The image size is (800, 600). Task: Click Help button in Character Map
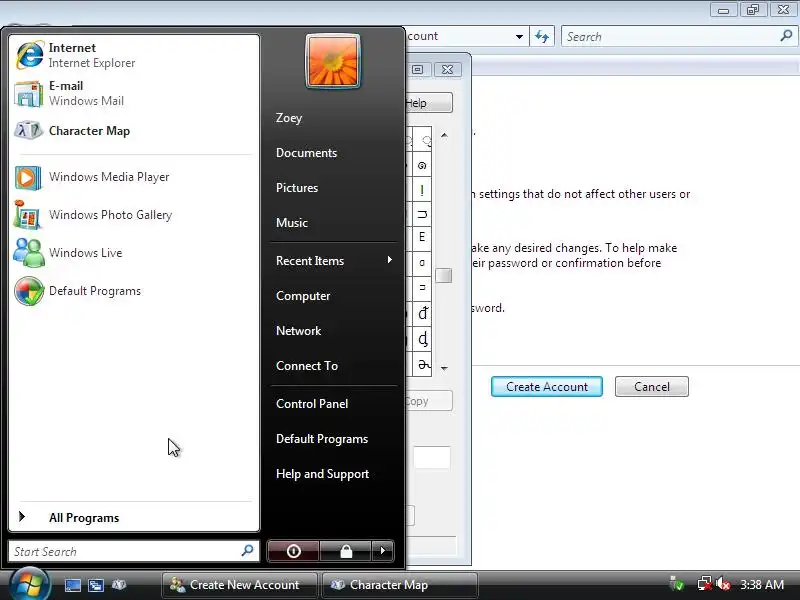pos(429,103)
